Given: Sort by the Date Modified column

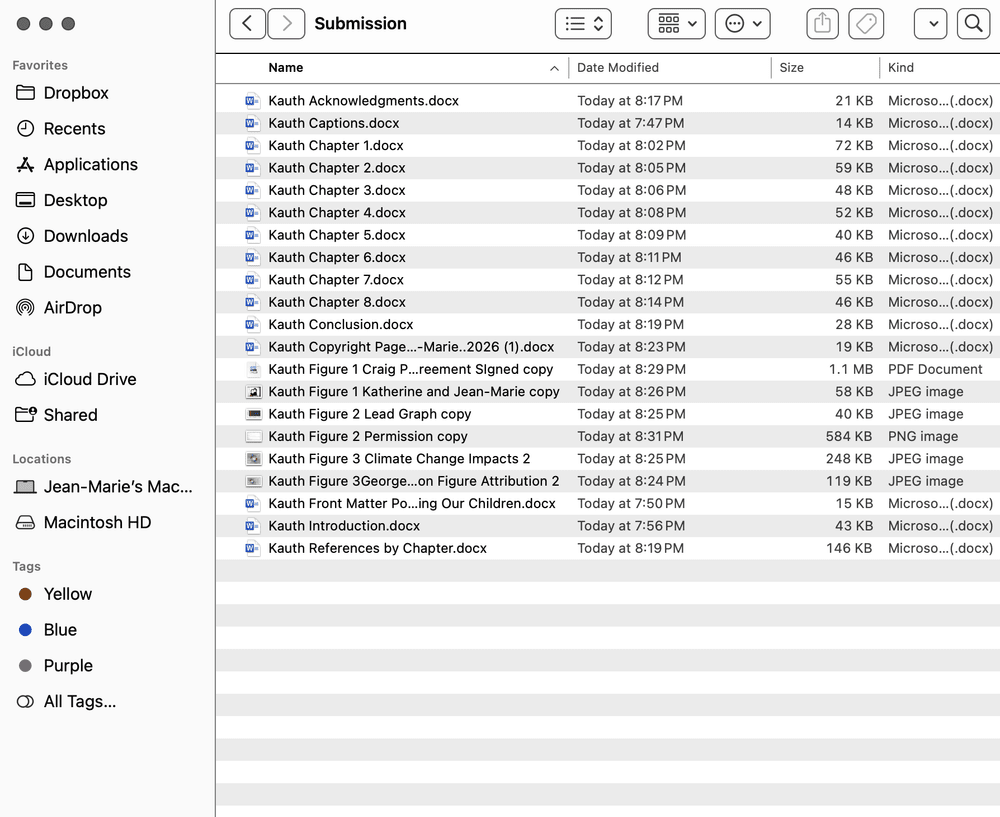Looking at the screenshot, I should click(617, 68).
